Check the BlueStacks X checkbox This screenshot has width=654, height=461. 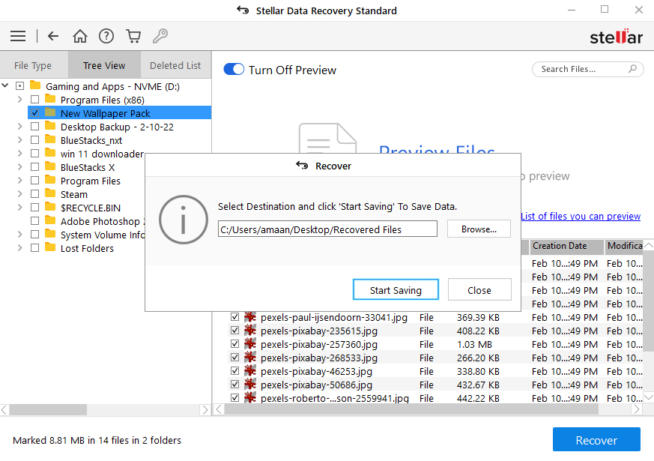pos(35,167)
